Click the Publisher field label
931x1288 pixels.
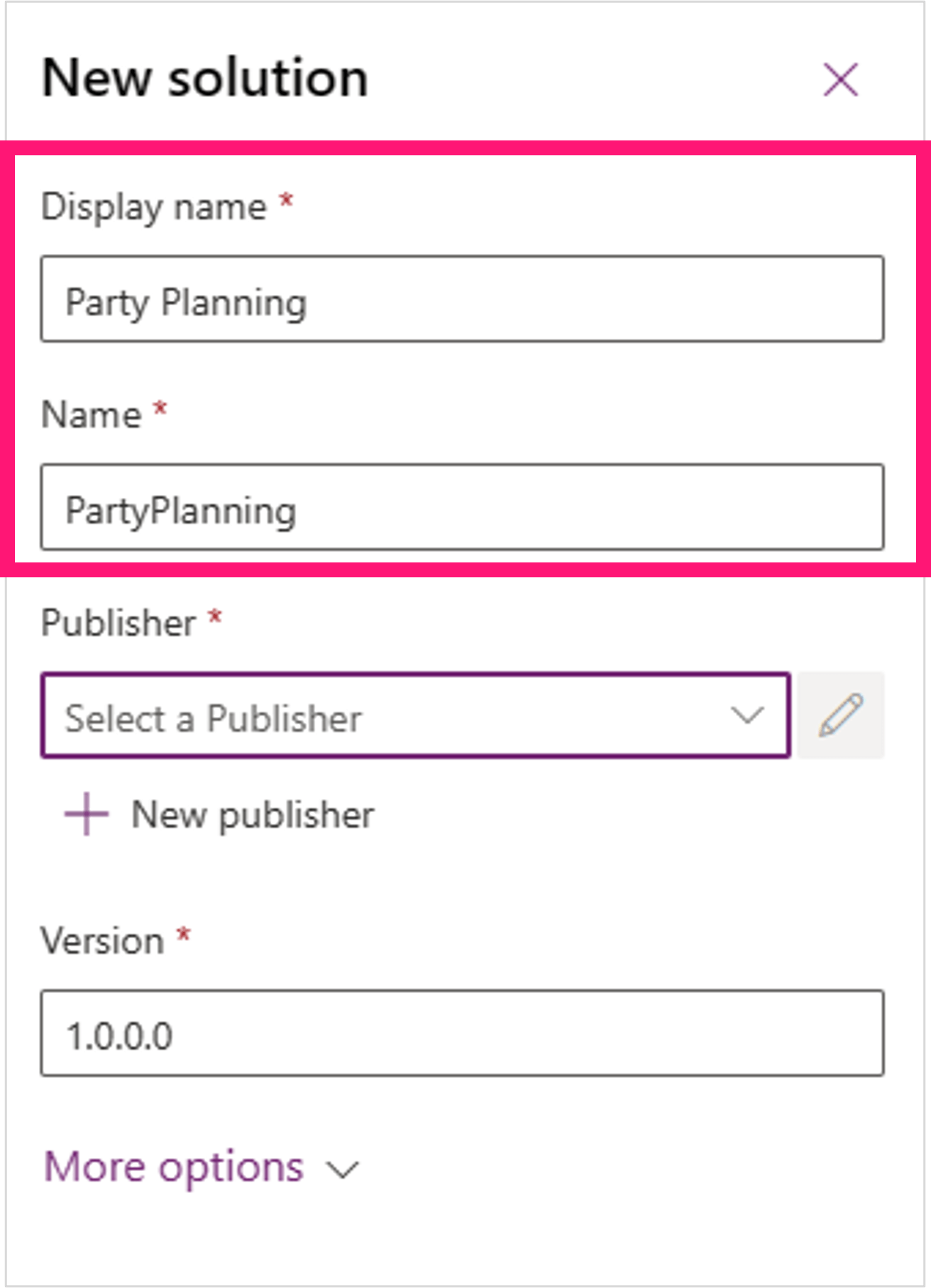tap(119, 623)
